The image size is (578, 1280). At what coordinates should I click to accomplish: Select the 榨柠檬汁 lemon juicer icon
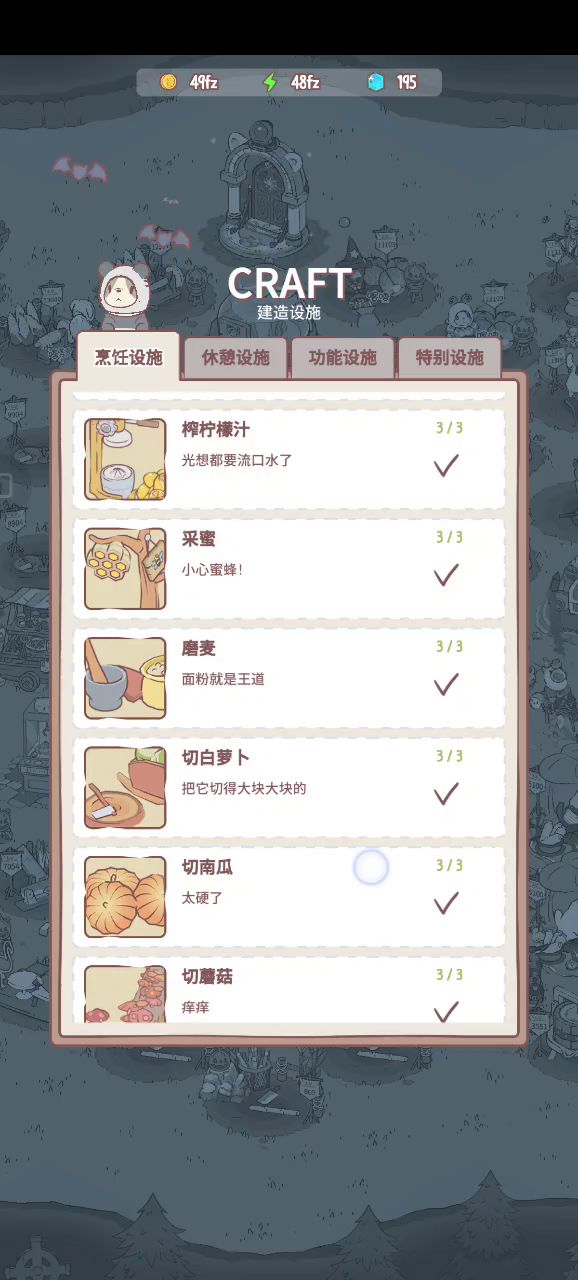[125, 459]
